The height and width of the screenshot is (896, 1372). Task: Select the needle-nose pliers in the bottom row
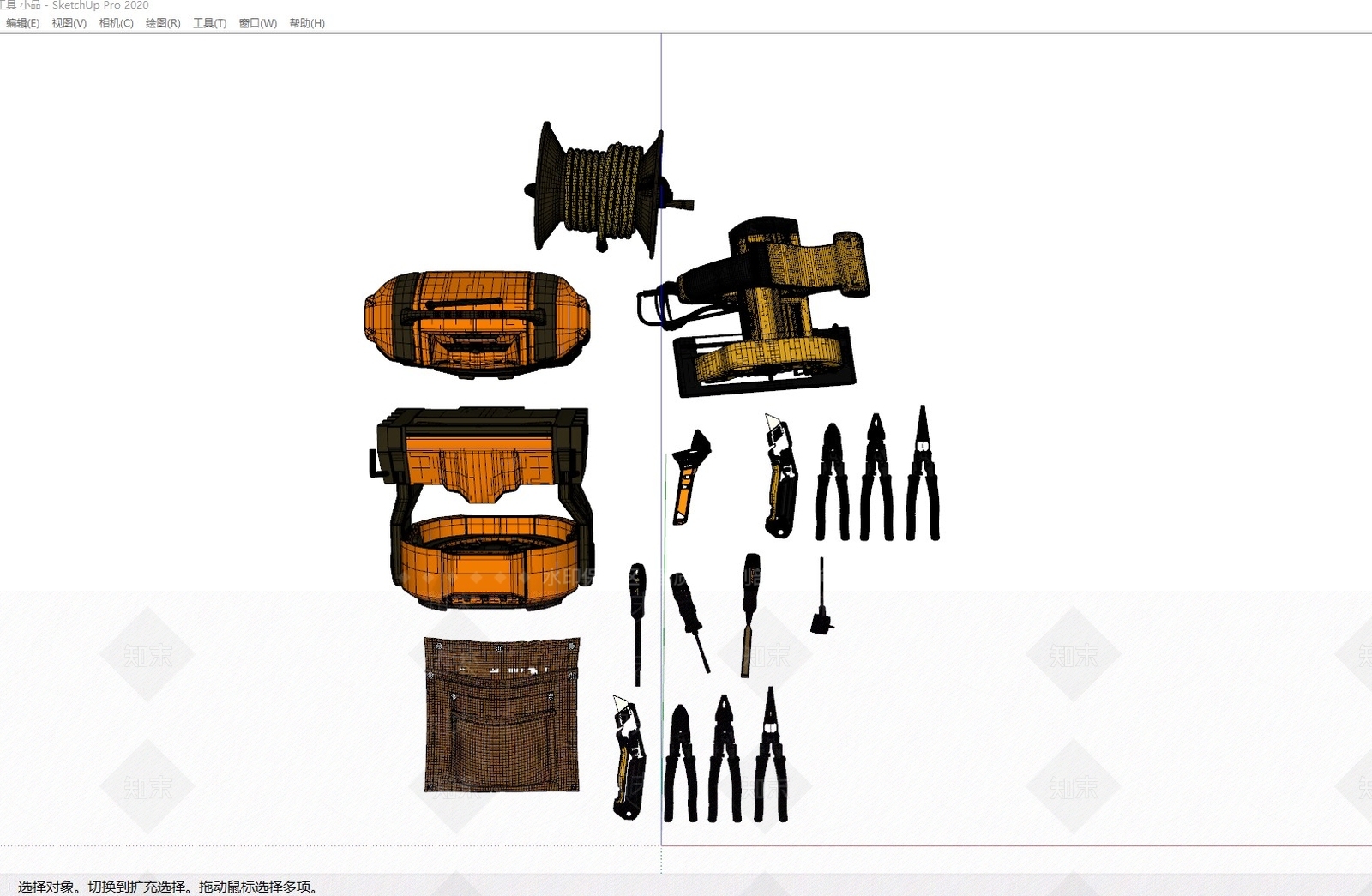coord(771,755)
